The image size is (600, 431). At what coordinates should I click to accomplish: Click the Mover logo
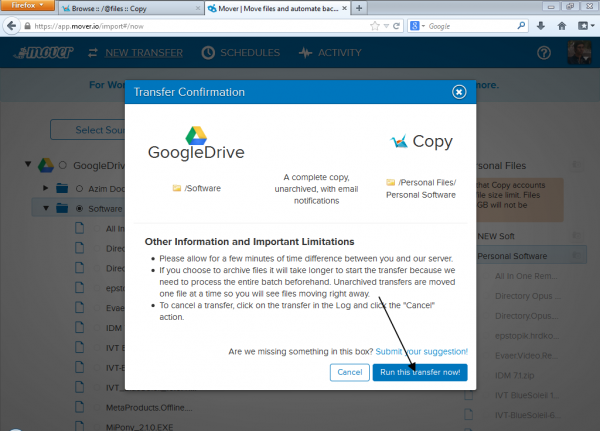point(44,52)
